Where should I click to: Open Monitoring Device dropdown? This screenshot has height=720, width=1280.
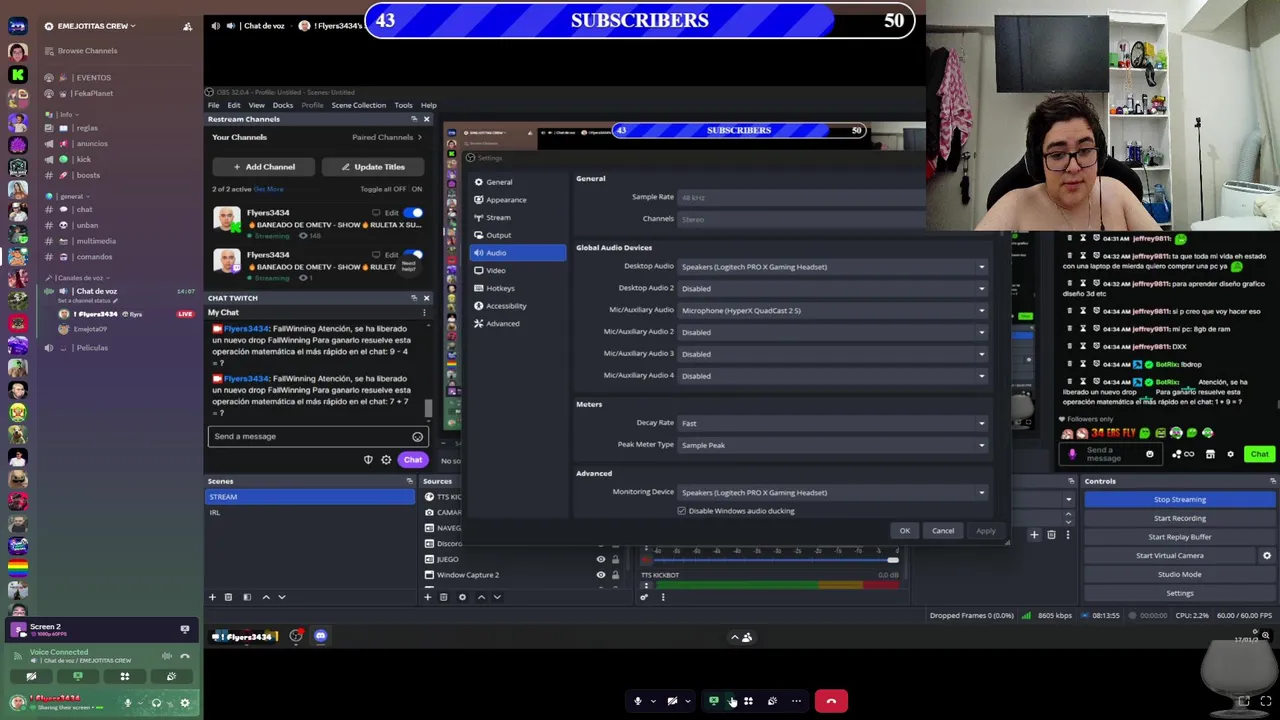[833, 493]
